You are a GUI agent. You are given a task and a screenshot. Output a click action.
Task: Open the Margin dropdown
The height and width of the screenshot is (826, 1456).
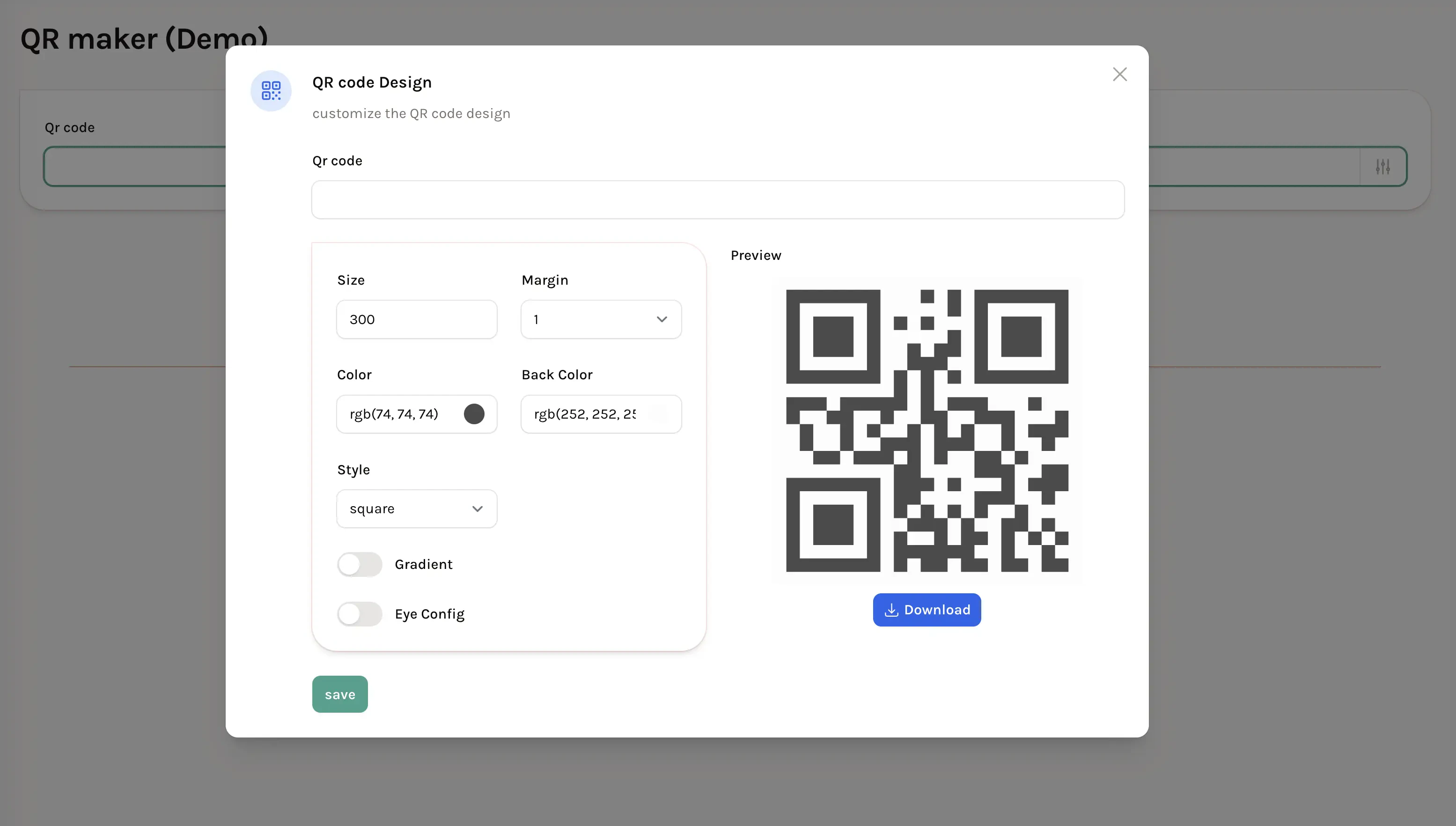click(601, 319)
